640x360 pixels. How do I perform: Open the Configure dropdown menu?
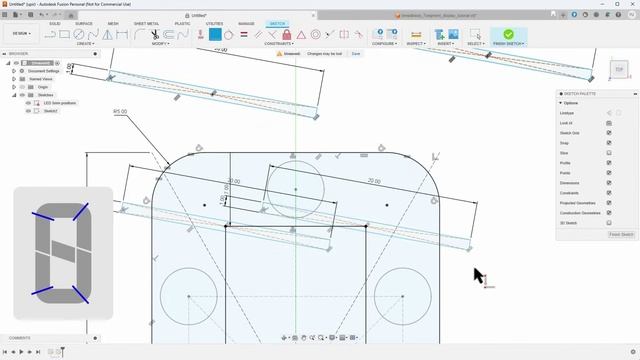coord(384,44)
